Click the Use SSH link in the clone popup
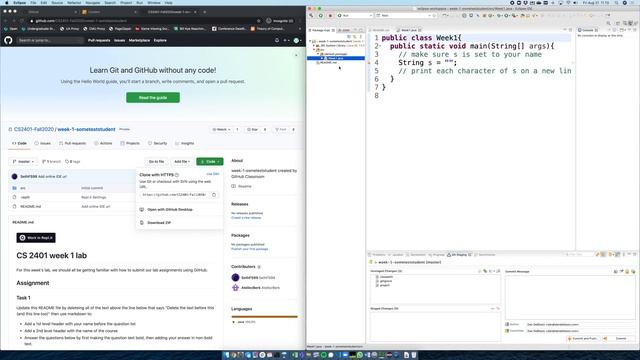The image size is (640, 360). click(x=213, y=174)
